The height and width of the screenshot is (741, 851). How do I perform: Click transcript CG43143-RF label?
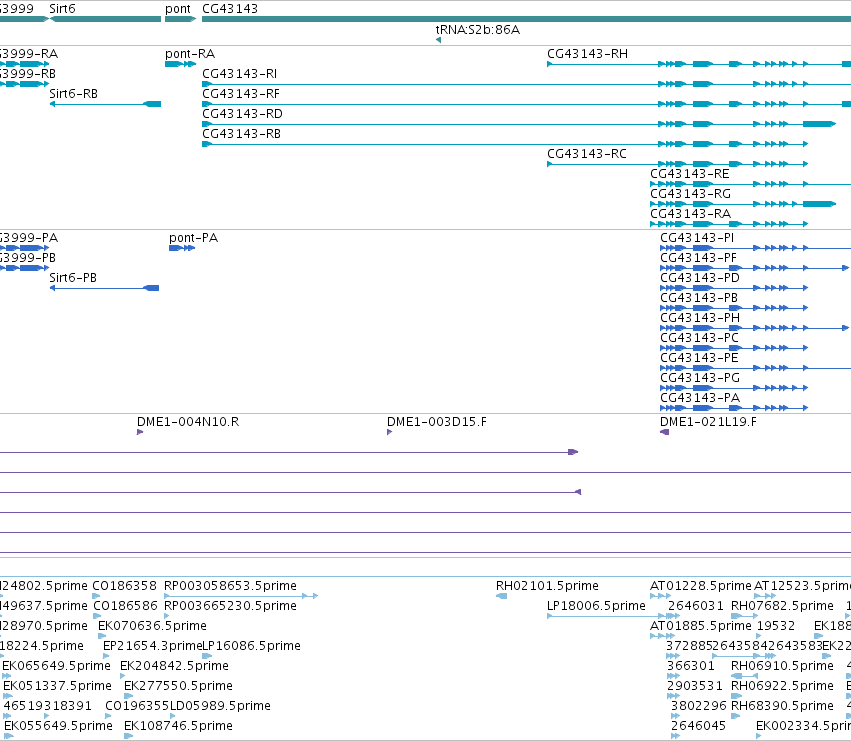tap(241, 94)
